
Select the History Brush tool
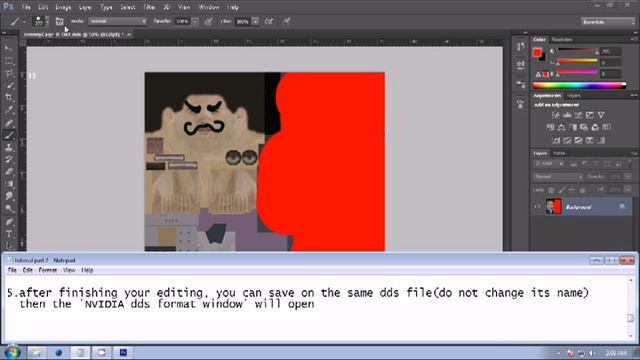point(9,160)
